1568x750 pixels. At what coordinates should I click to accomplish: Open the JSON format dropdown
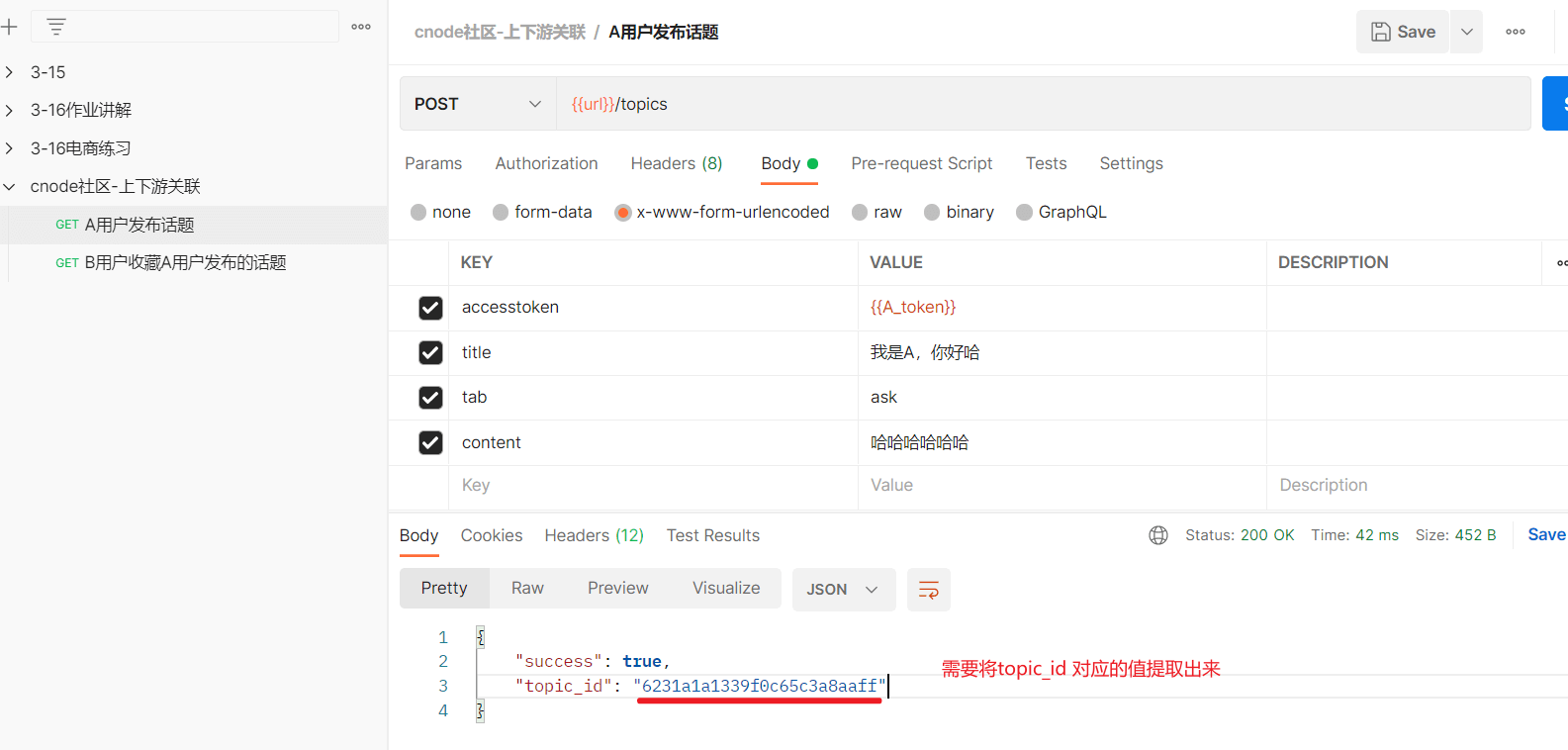844,590
